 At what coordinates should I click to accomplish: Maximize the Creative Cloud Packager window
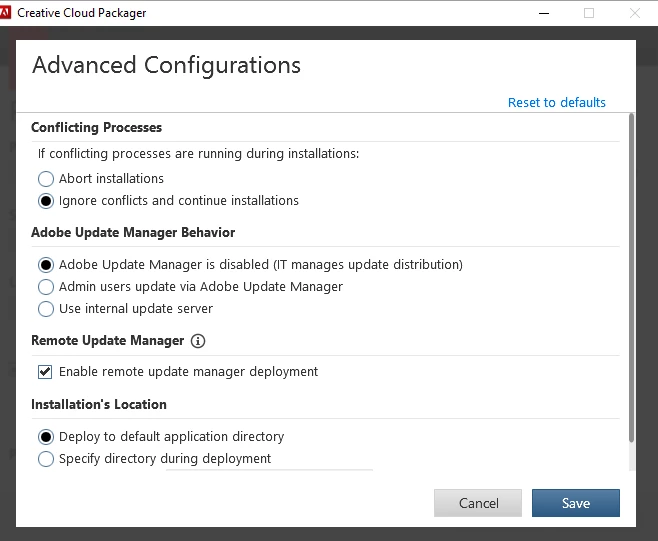point(589,12)
